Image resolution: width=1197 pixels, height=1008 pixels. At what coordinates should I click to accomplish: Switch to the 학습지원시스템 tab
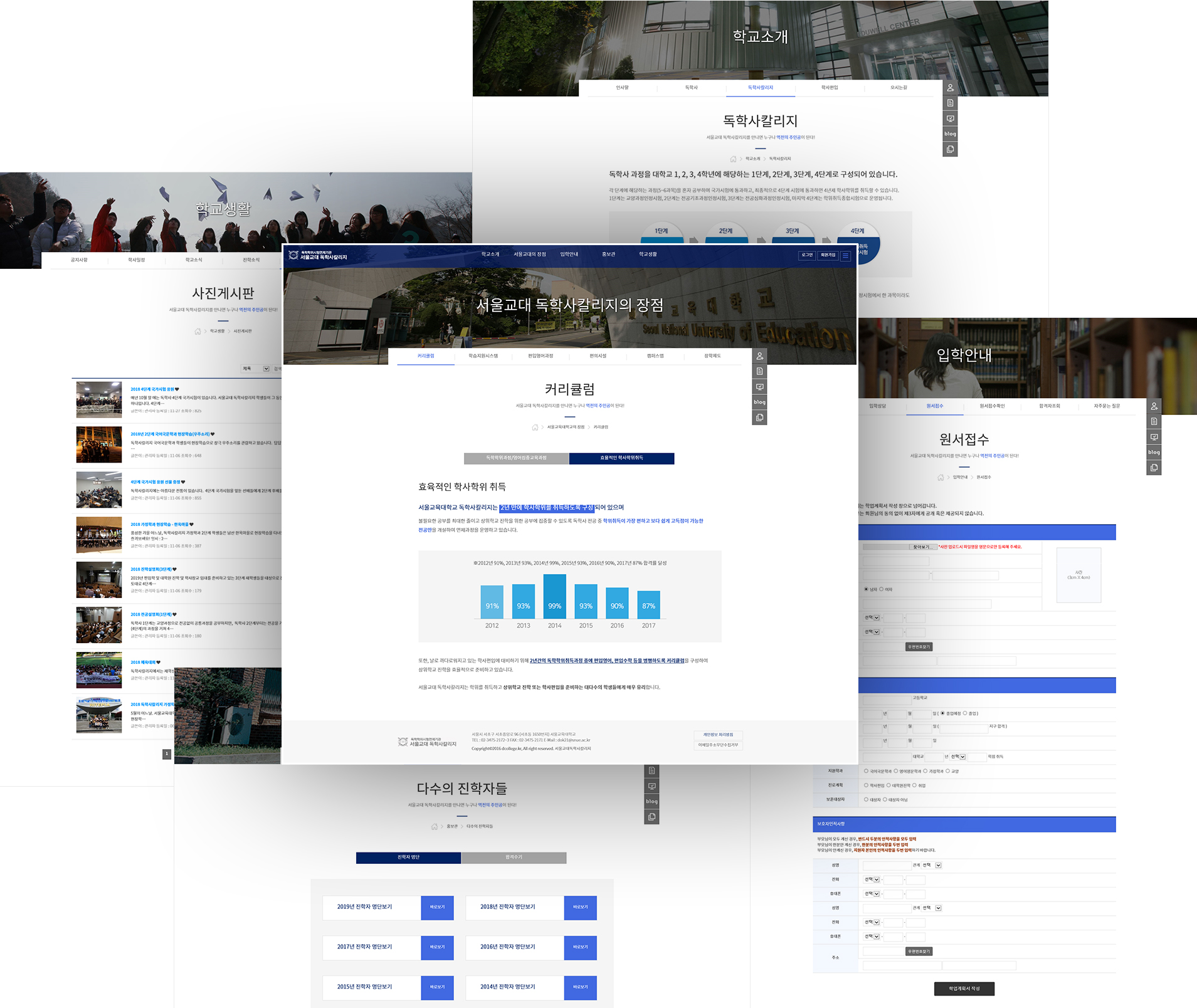[x=483, y=356]
